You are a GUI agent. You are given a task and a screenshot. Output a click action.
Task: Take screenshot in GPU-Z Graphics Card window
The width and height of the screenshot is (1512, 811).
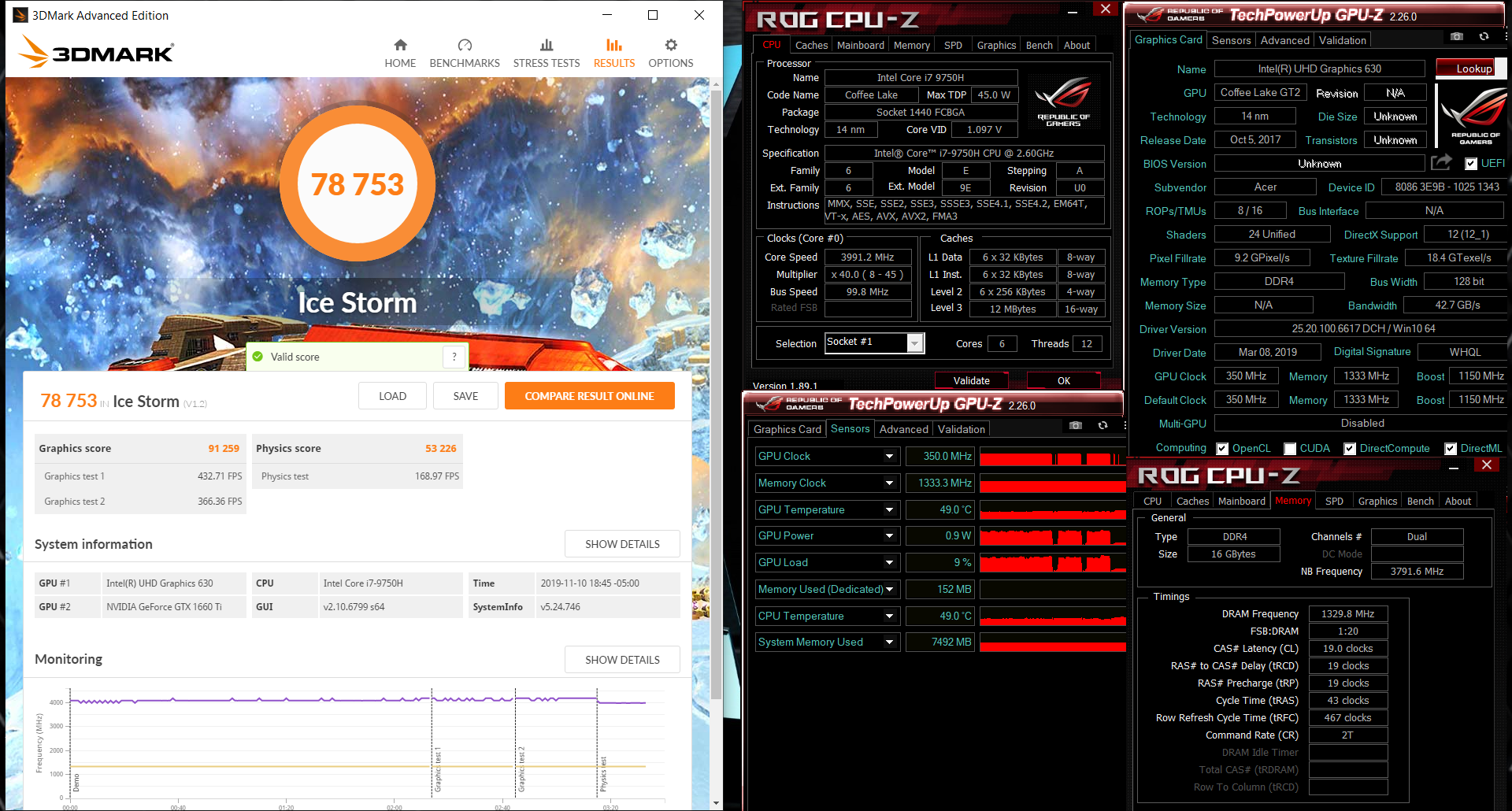click(1457, 36)
